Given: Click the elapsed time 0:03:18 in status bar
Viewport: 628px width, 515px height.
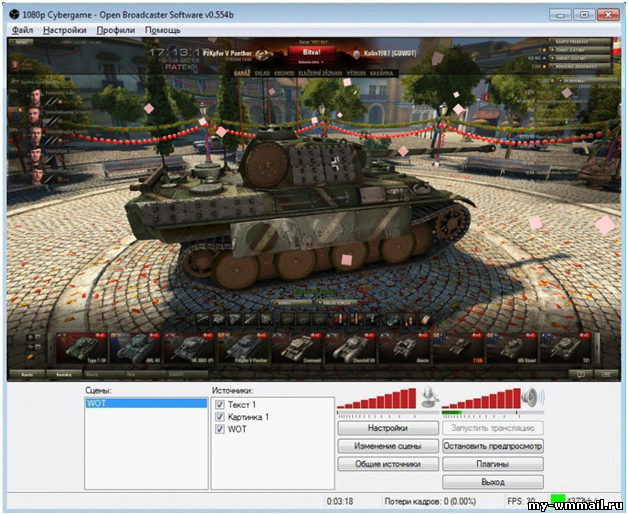Looking at the screenshot, I should [340, 501].
